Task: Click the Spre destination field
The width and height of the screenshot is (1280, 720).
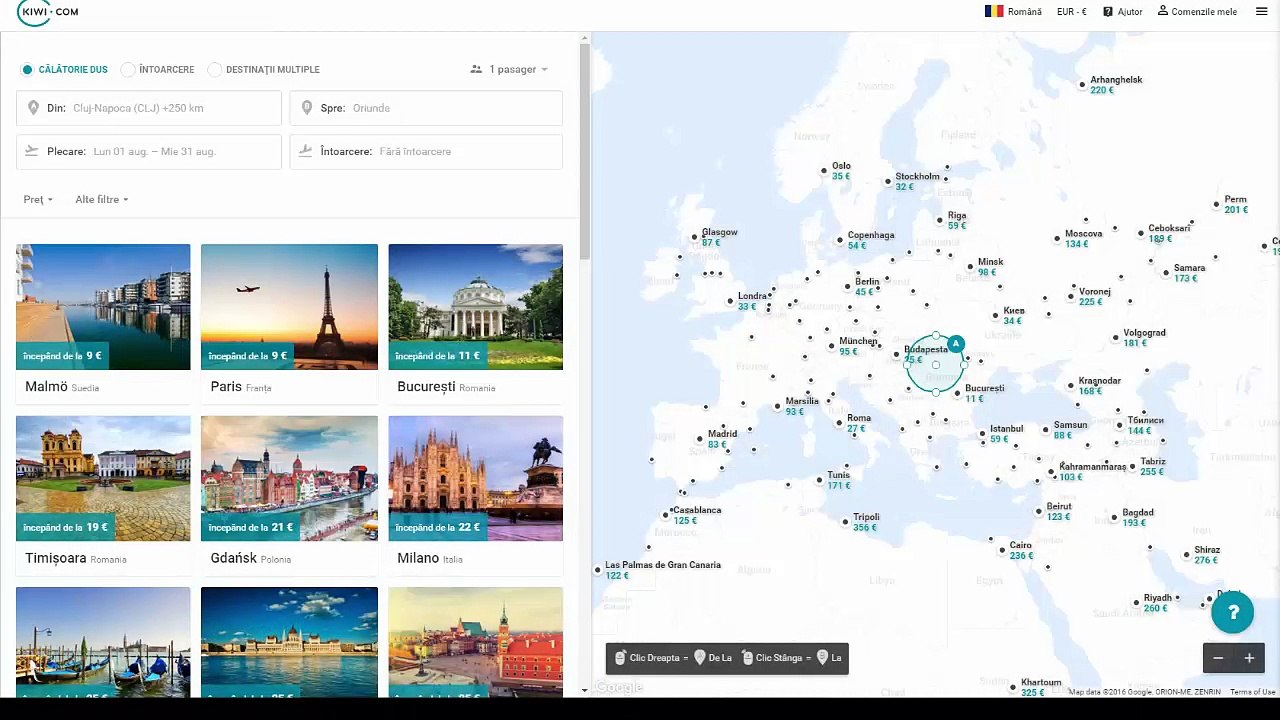Action: click(x=426, y=108)
